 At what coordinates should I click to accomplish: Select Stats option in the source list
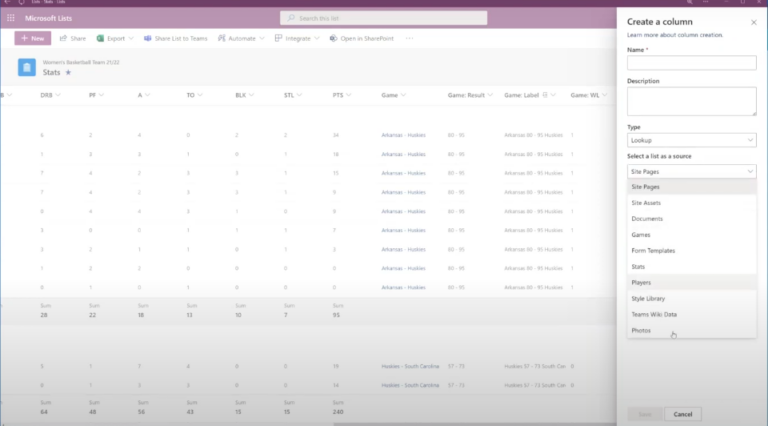tap(692, 266)
